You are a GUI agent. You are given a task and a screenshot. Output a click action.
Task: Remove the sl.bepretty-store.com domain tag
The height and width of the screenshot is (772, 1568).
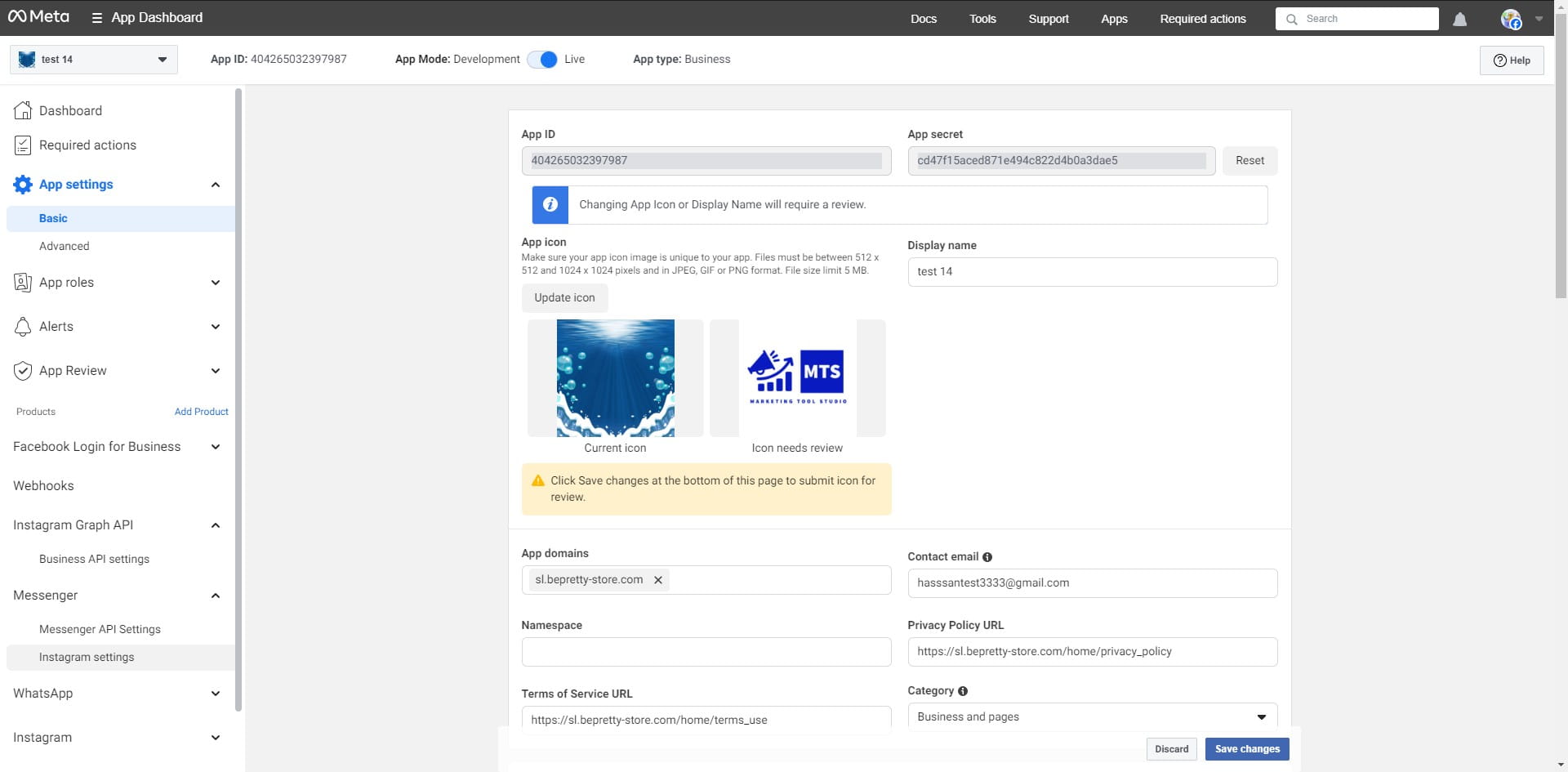point(657,580)
